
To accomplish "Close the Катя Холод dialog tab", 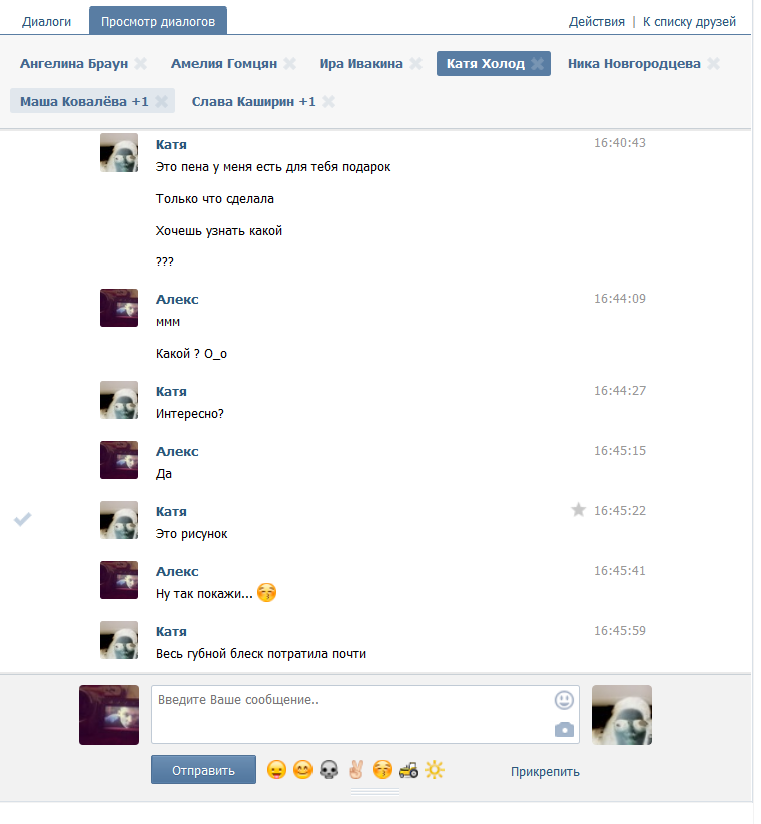I will point(538,64).
